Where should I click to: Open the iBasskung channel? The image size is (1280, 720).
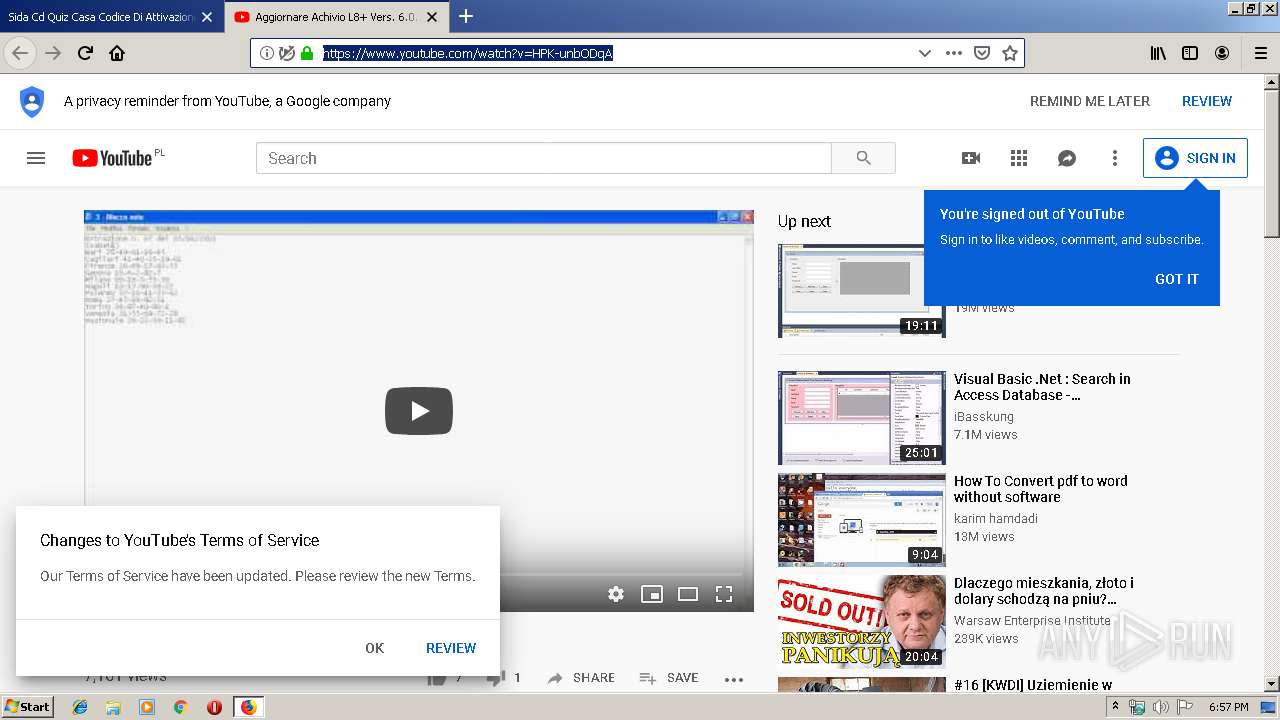tap(984, 416)
